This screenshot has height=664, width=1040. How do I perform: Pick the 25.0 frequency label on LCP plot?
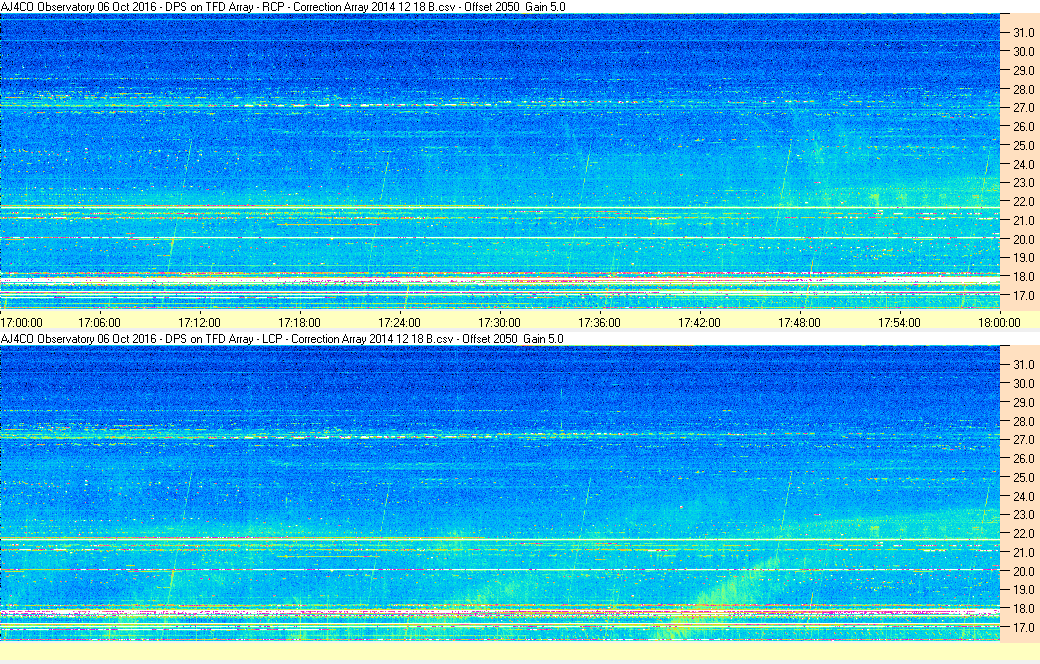pyautogui.click(x=1023, y=478)
